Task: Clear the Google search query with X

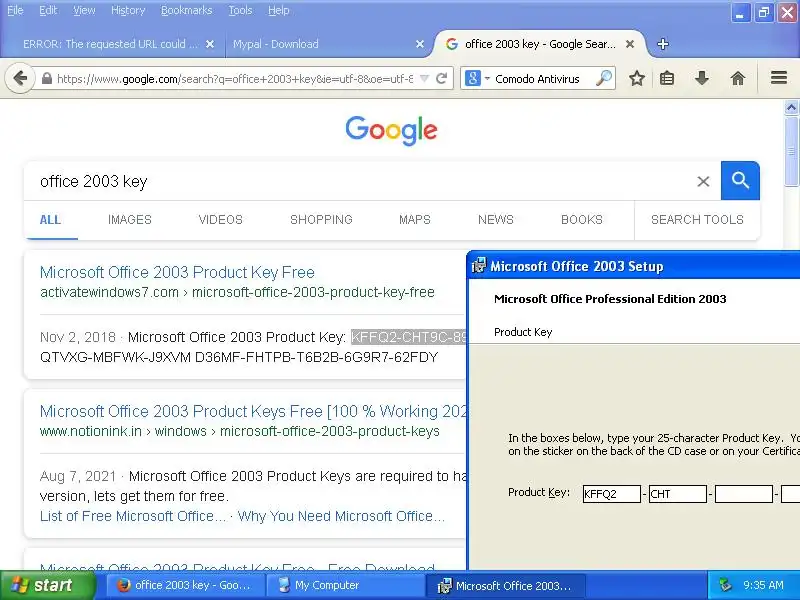Action: (703, 181)
